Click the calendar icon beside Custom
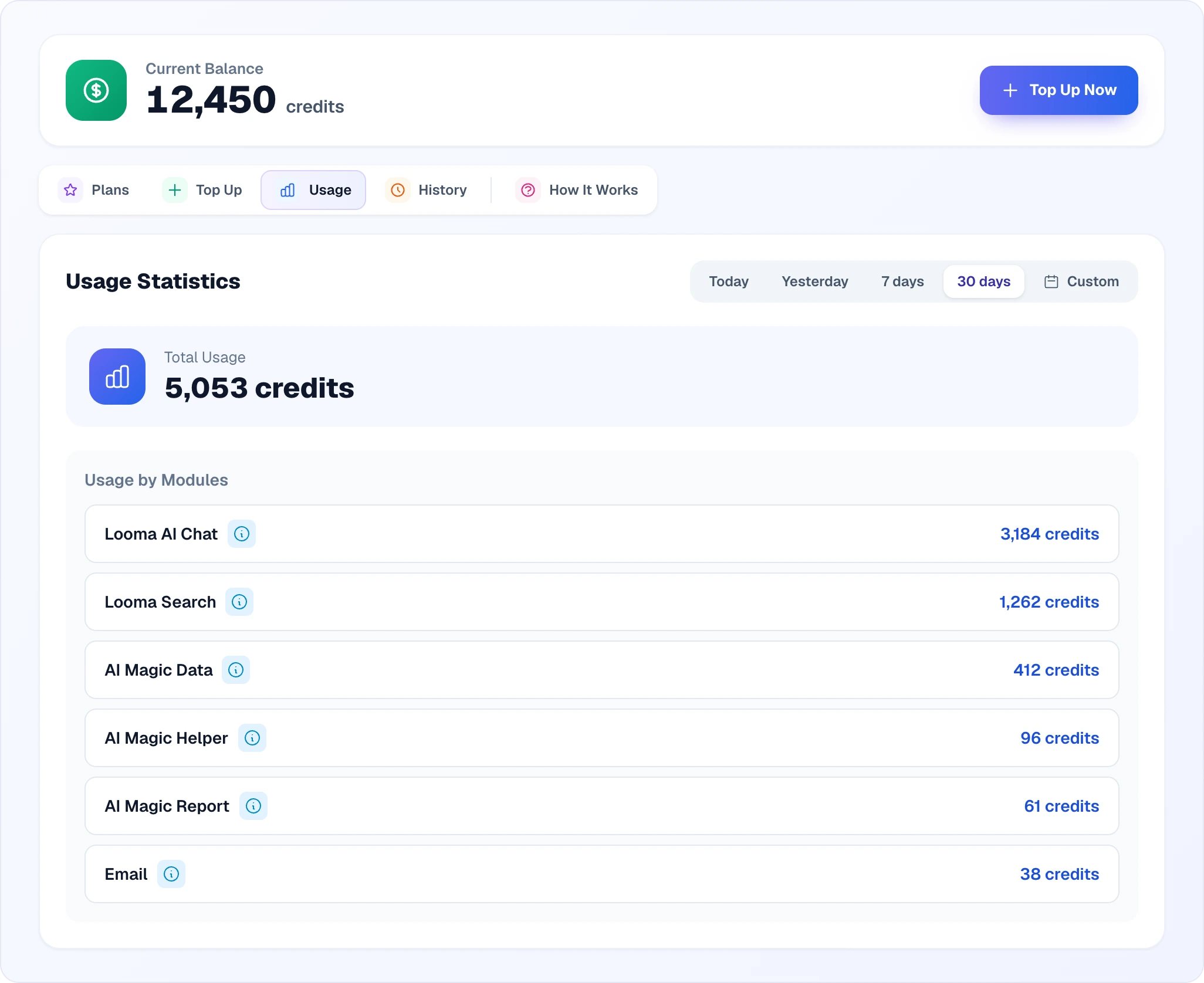The width and height of the screenshot is (1204, 983). point(1051,282)
